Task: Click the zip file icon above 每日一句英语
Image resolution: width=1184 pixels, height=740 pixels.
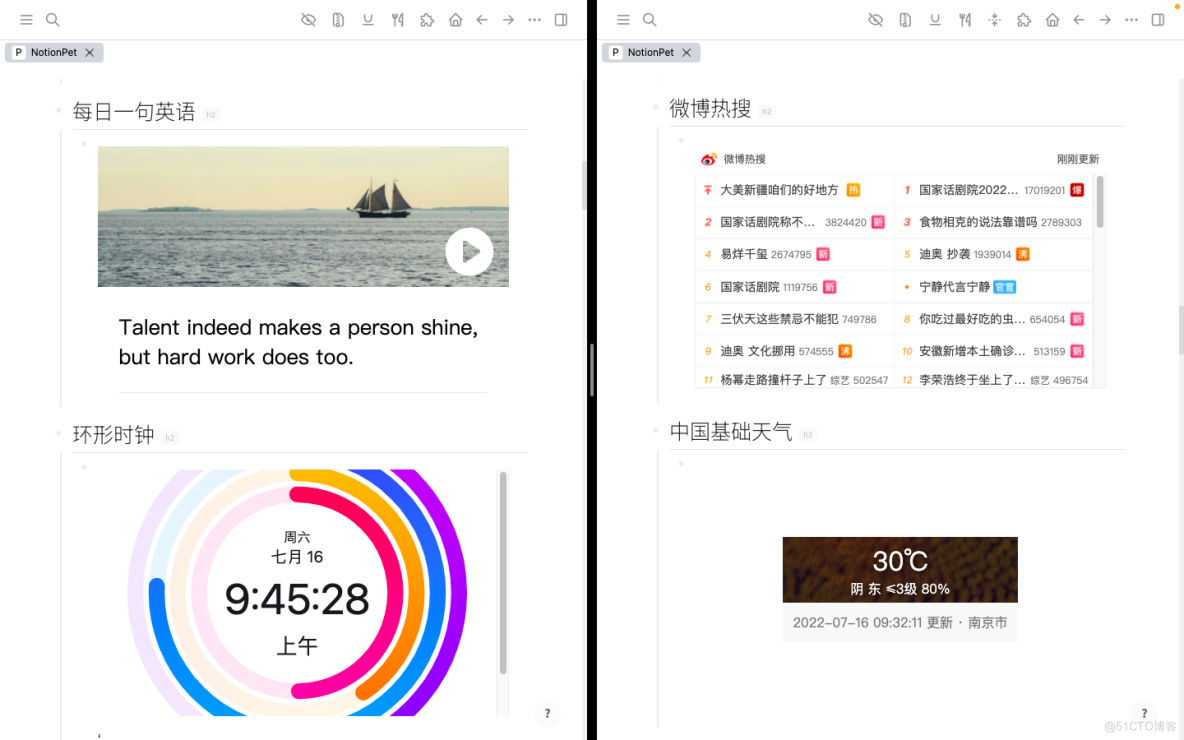Action: 338,20
